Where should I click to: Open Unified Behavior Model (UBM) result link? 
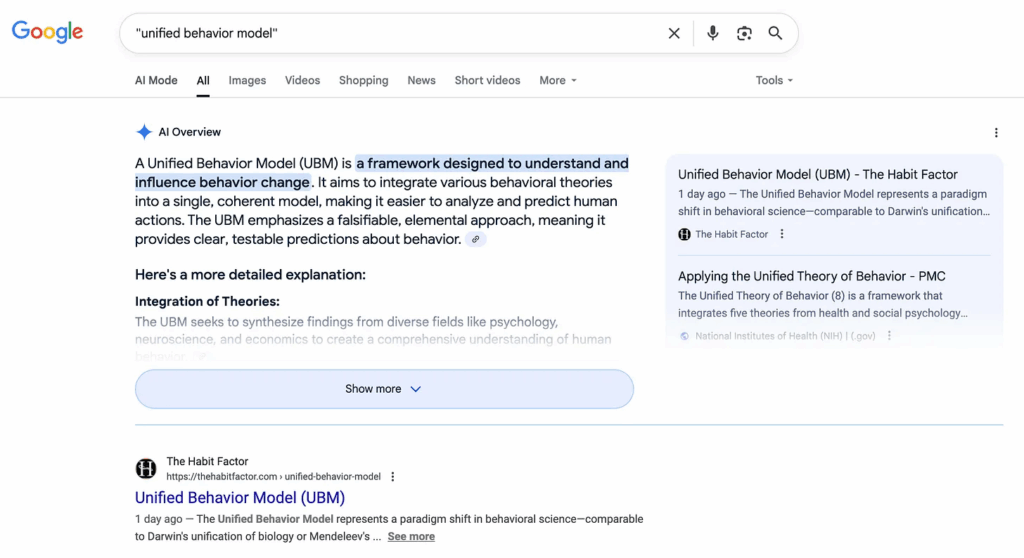[240, 497]
